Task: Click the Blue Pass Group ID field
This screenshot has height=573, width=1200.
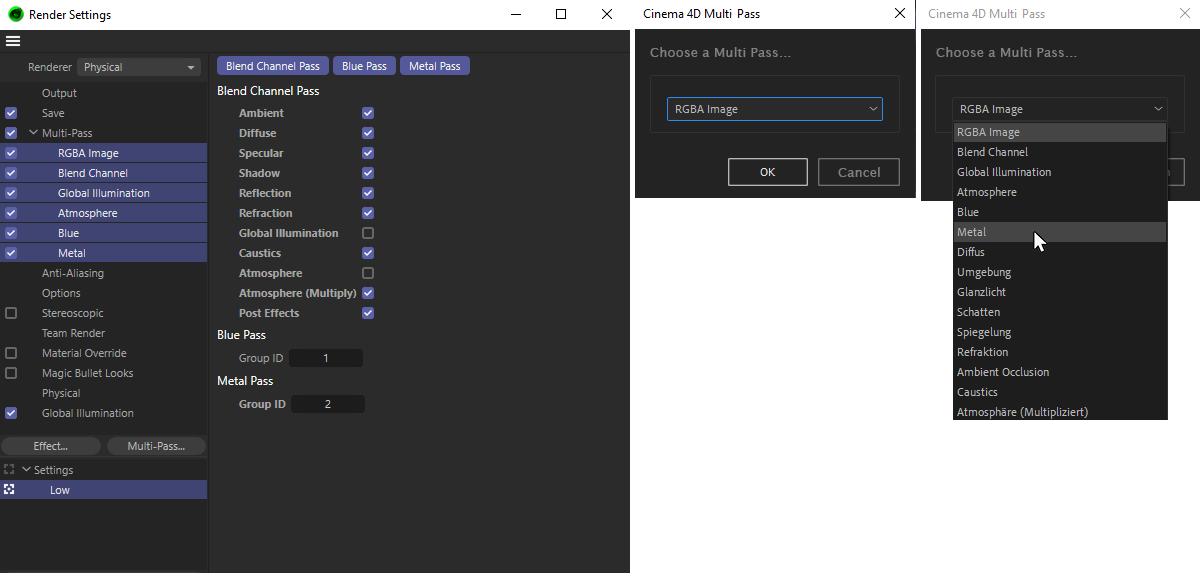Action: point(326,358)
